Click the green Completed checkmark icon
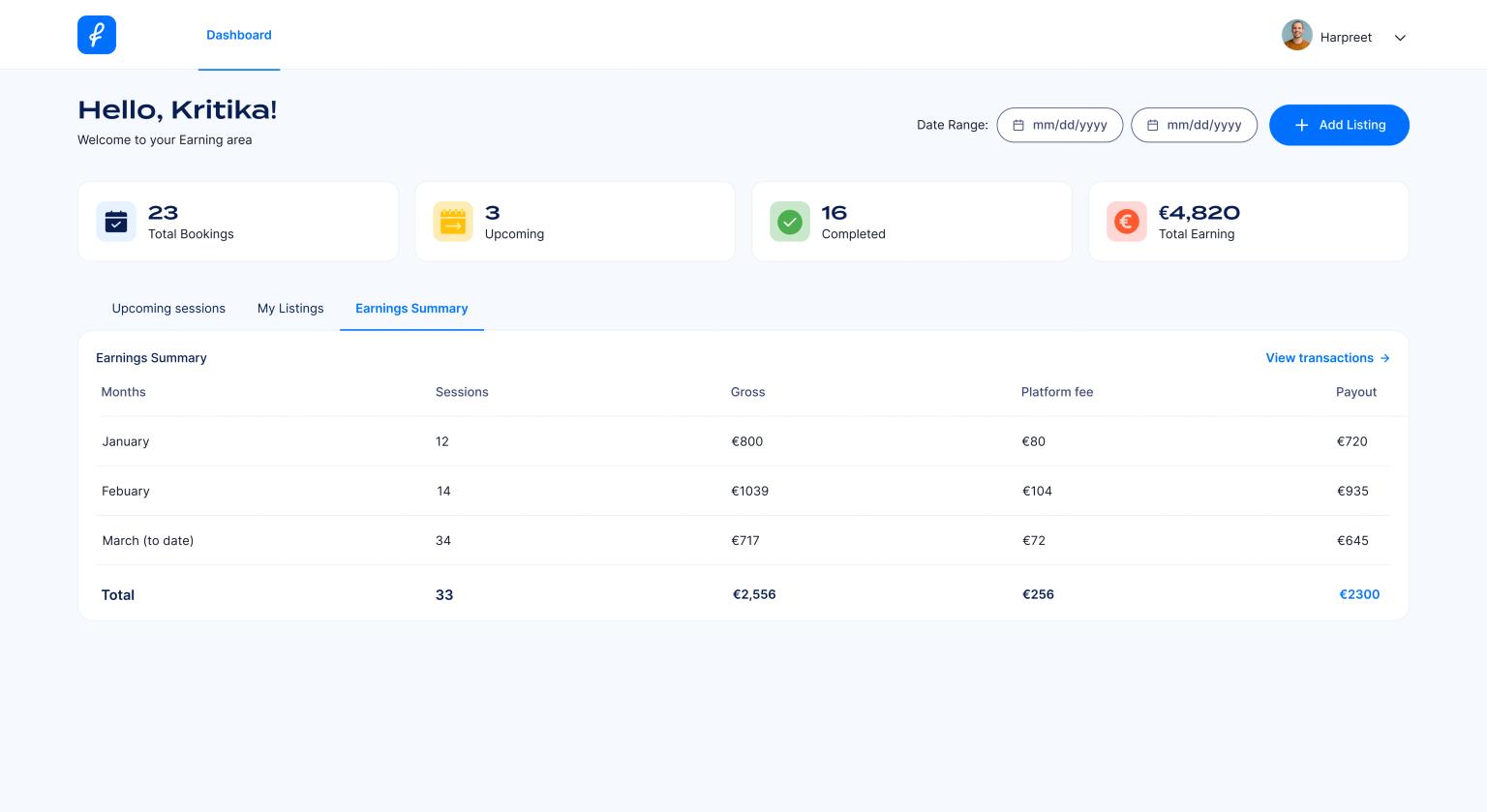This screenshot has height=812, width=1487. pos(790,222)
